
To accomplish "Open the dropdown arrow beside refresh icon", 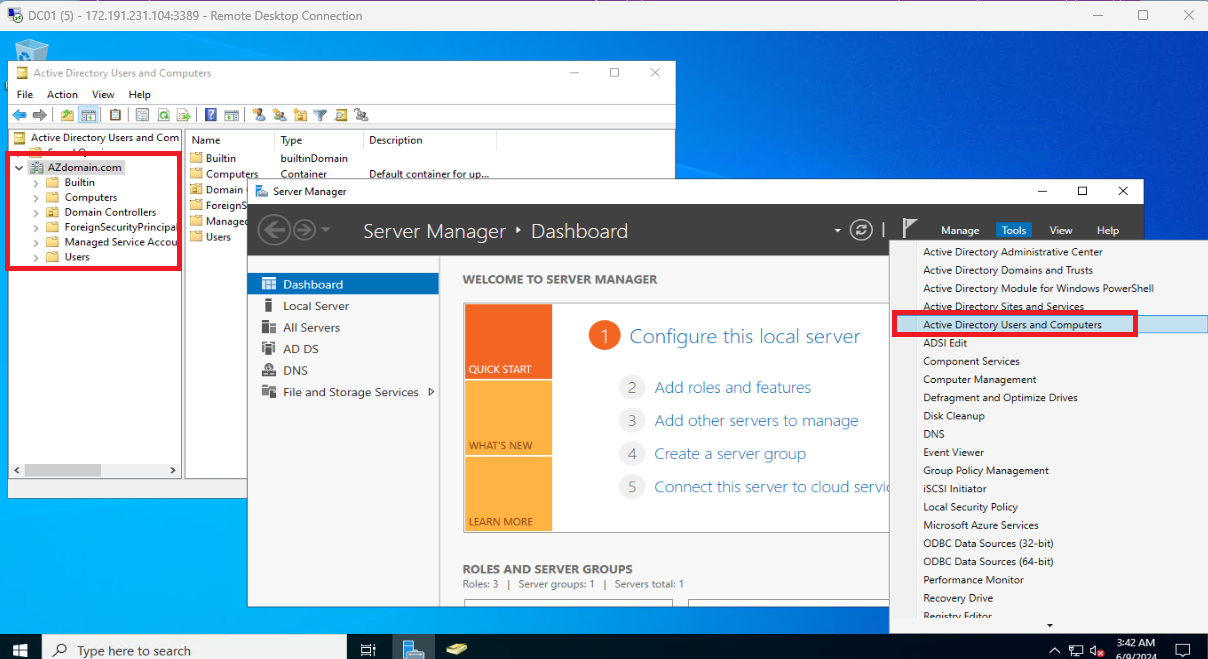I will 838,231.
